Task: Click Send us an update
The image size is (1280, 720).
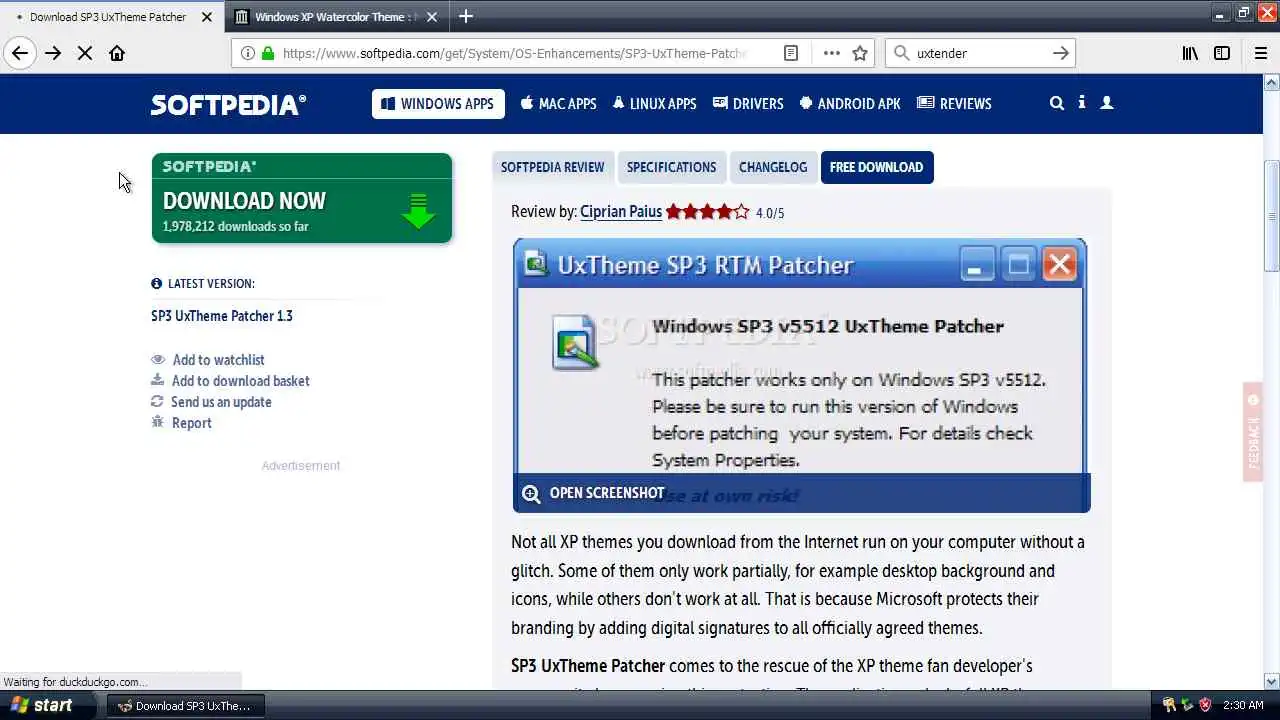Action: click(211, 402)
